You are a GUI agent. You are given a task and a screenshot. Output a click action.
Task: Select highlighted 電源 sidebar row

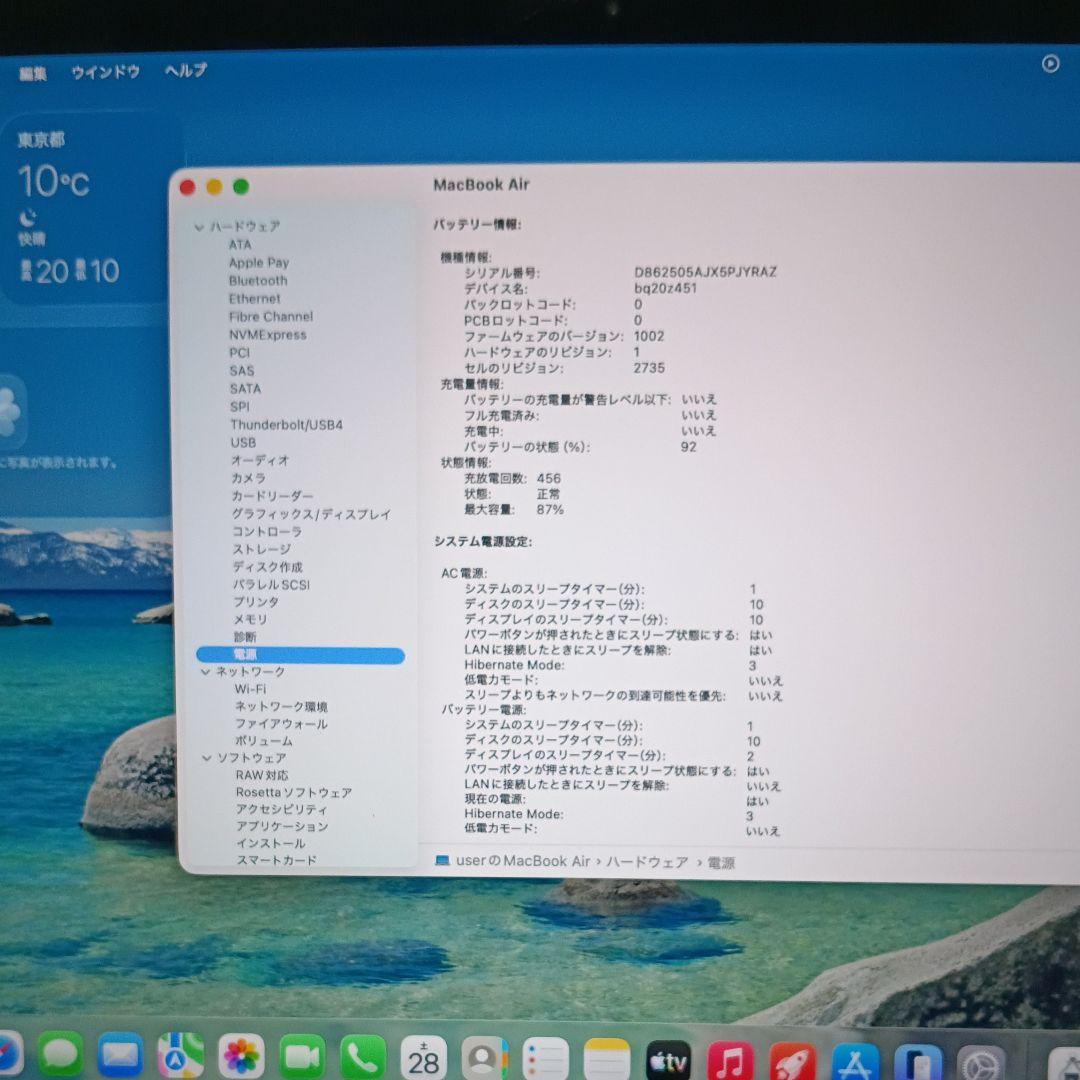300,654
